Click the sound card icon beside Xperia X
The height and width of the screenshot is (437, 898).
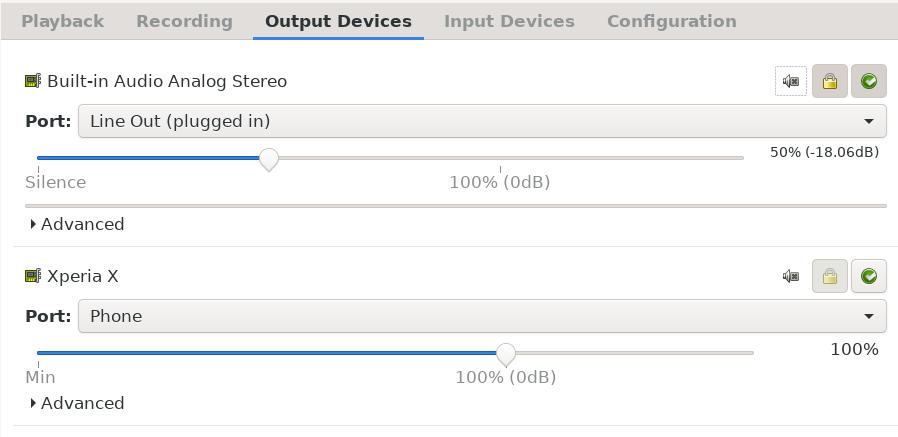33,276
